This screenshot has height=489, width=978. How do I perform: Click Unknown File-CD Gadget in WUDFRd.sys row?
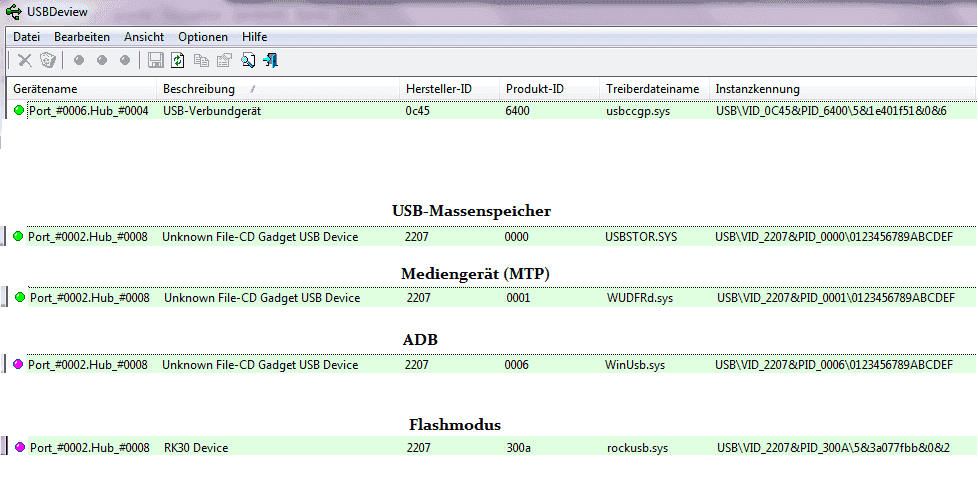click(262, 298)
